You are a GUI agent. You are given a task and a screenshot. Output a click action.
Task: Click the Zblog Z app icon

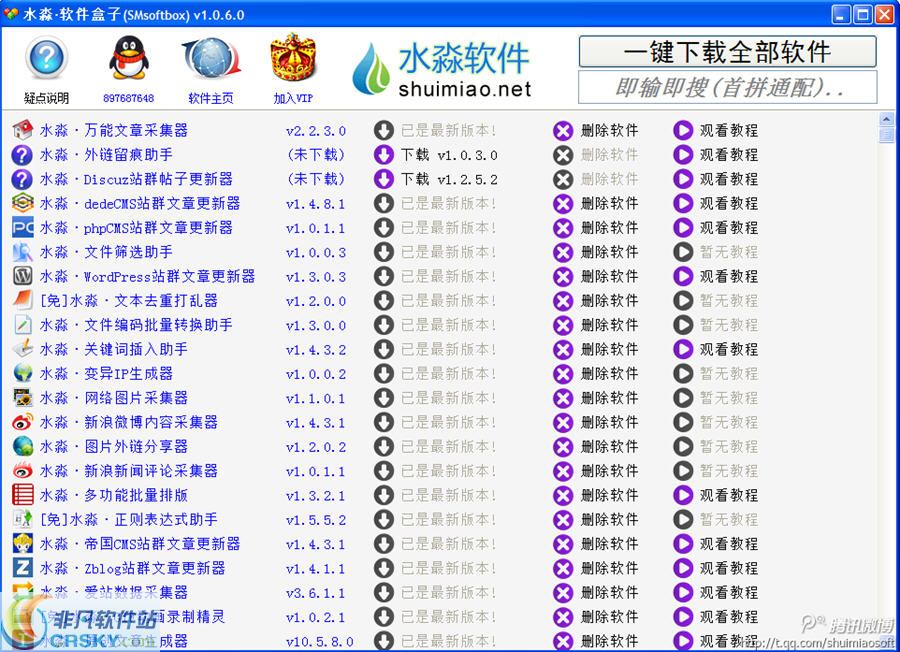coord(22,568)
